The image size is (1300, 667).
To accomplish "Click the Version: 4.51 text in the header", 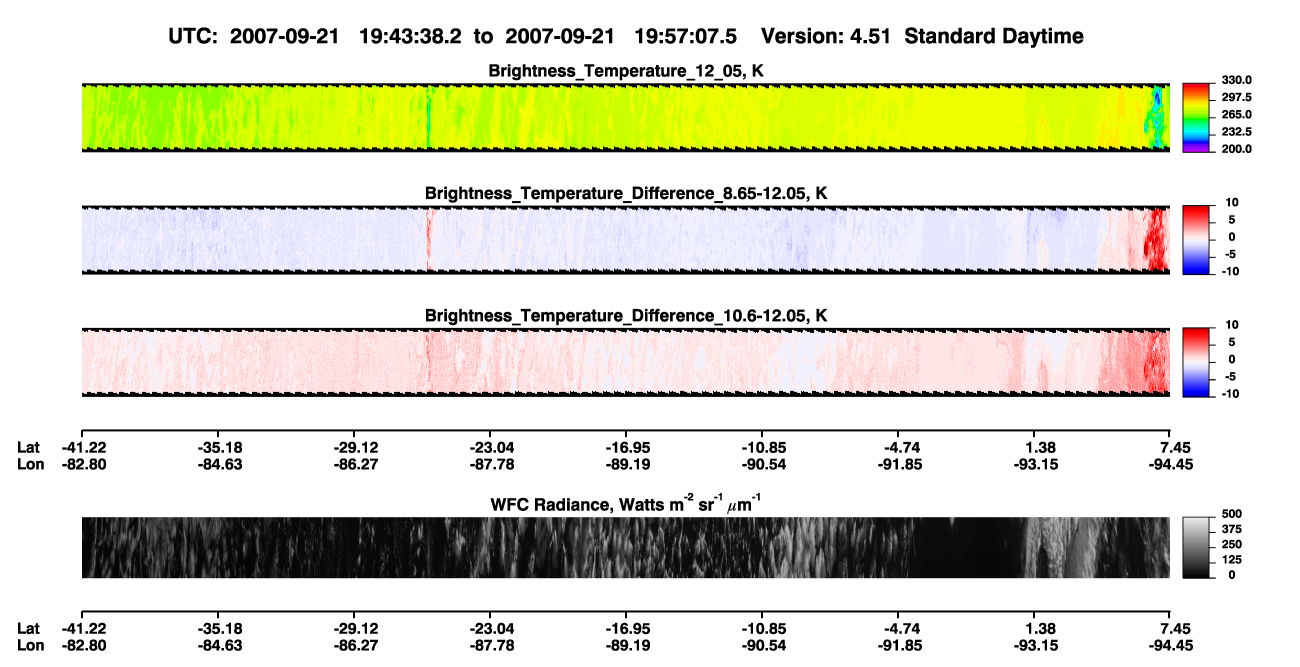I will 825,37.
